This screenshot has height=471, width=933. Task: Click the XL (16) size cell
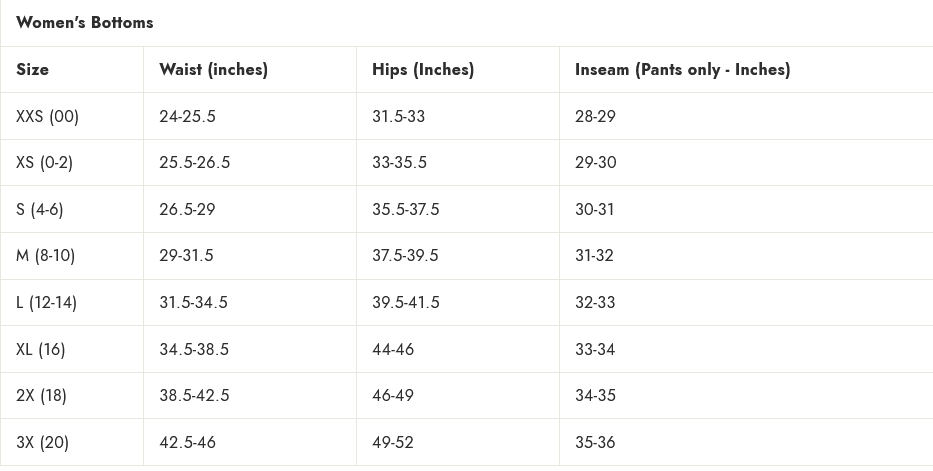click(x=41, y=349)
